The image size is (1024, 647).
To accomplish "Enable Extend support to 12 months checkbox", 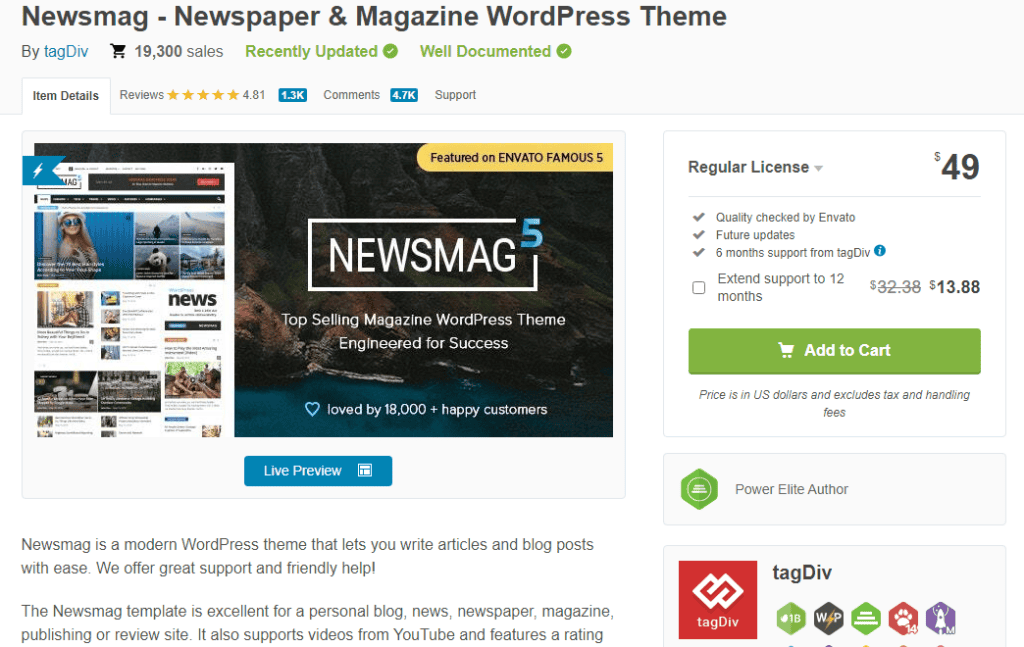I will tap(699, 287).
